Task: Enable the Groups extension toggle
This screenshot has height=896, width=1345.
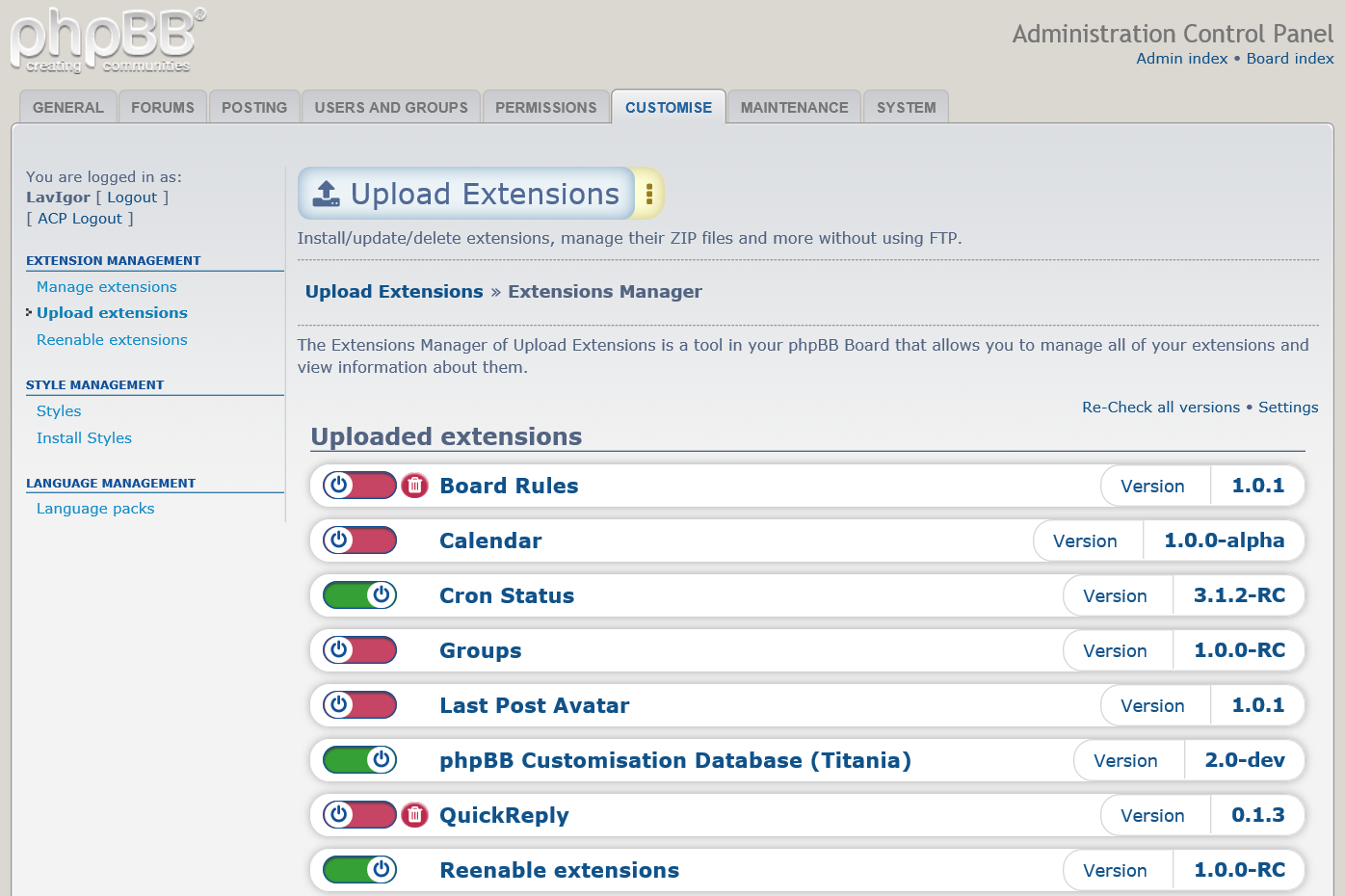Action: (x=359, y=650)
